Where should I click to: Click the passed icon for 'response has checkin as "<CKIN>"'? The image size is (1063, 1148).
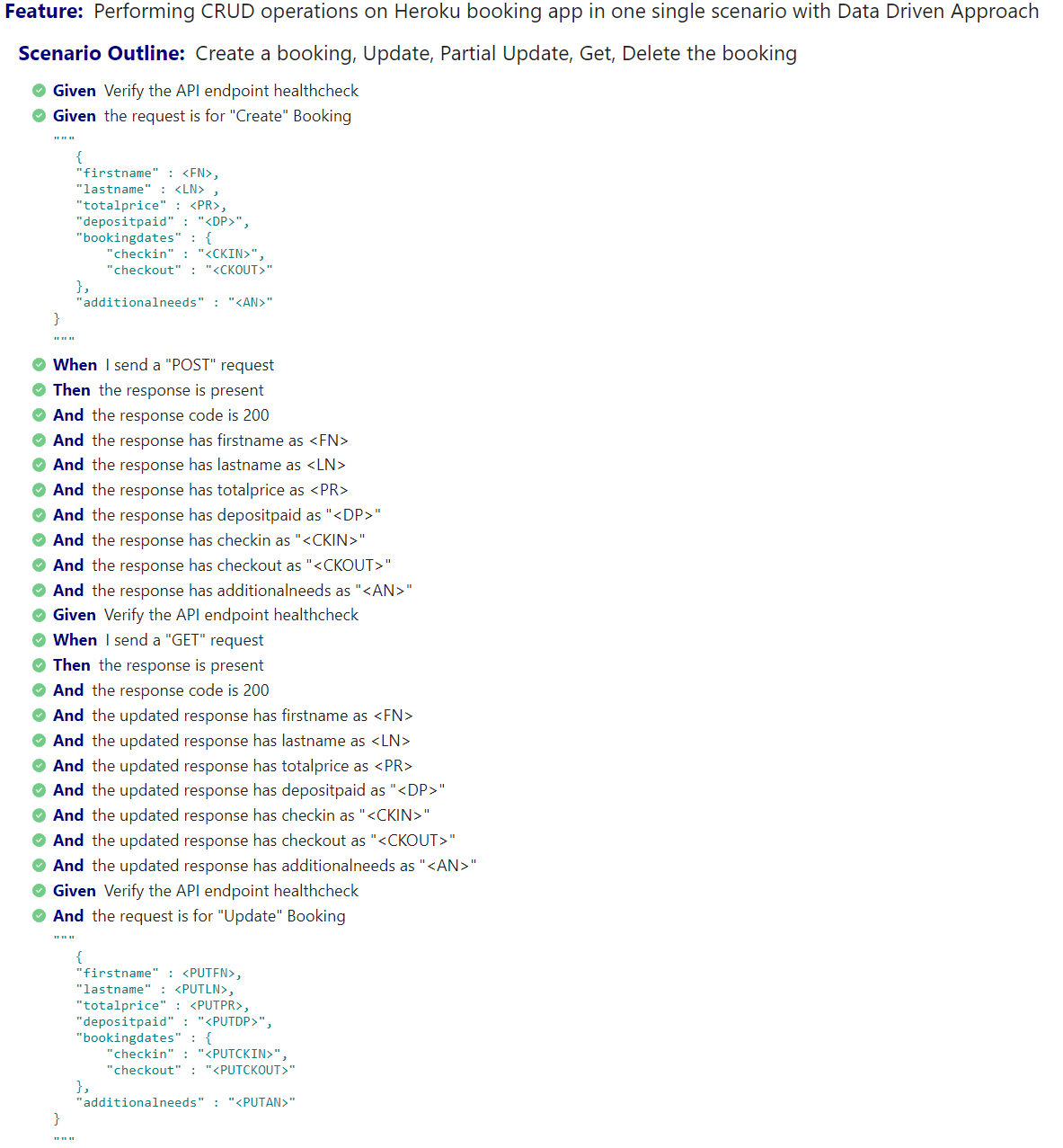(x=39, y=540)
